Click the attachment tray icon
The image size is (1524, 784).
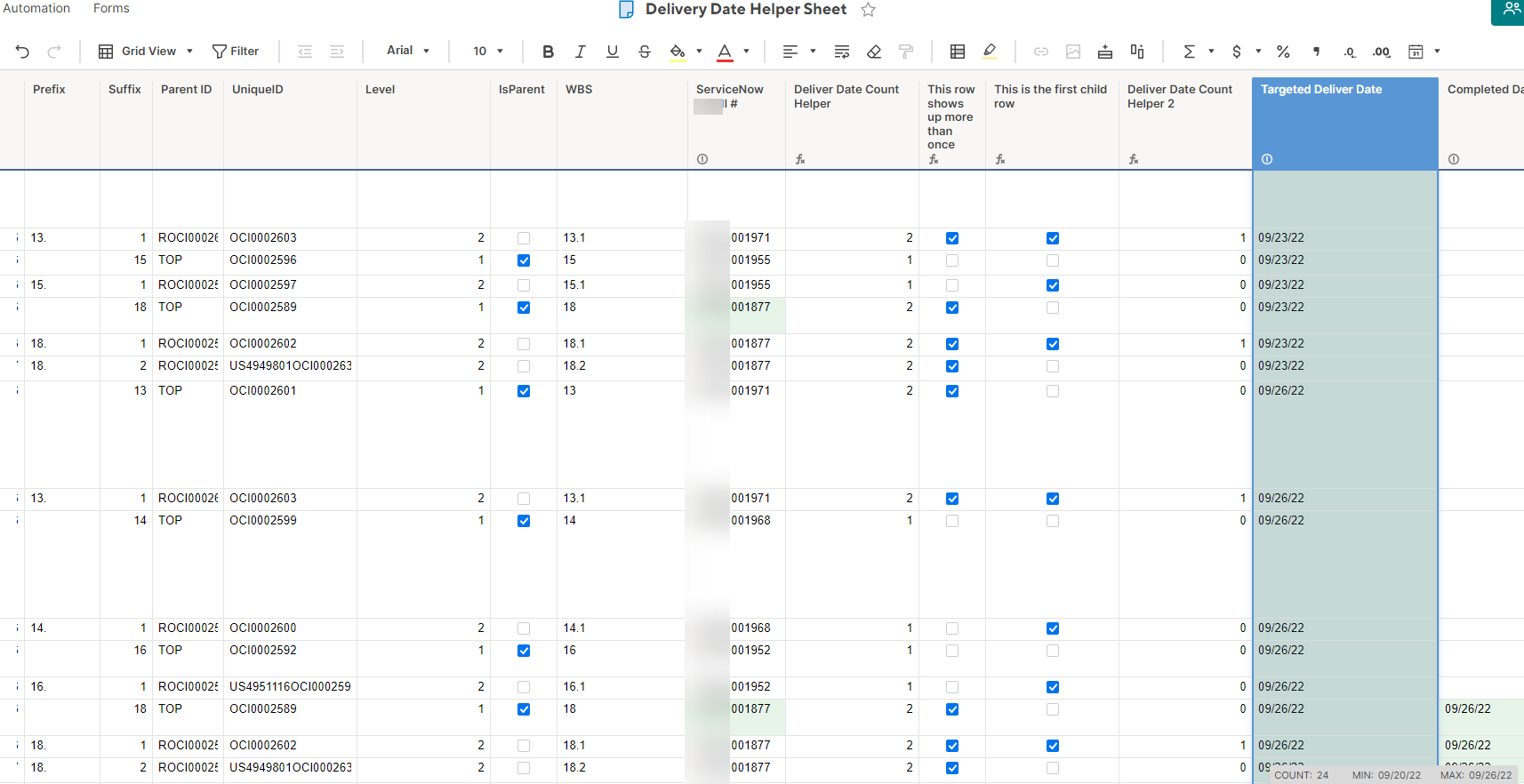pos(1105,52)
